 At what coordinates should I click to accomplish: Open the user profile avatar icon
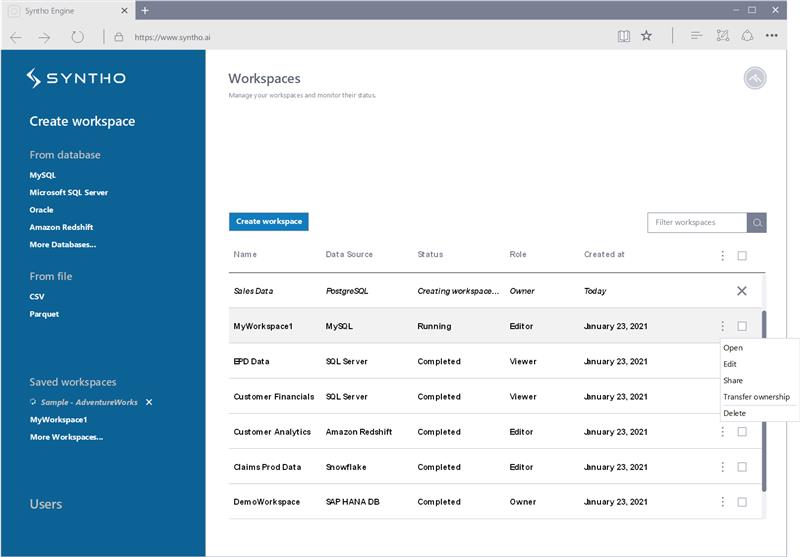pyautogui.click(x=755, y=78)
